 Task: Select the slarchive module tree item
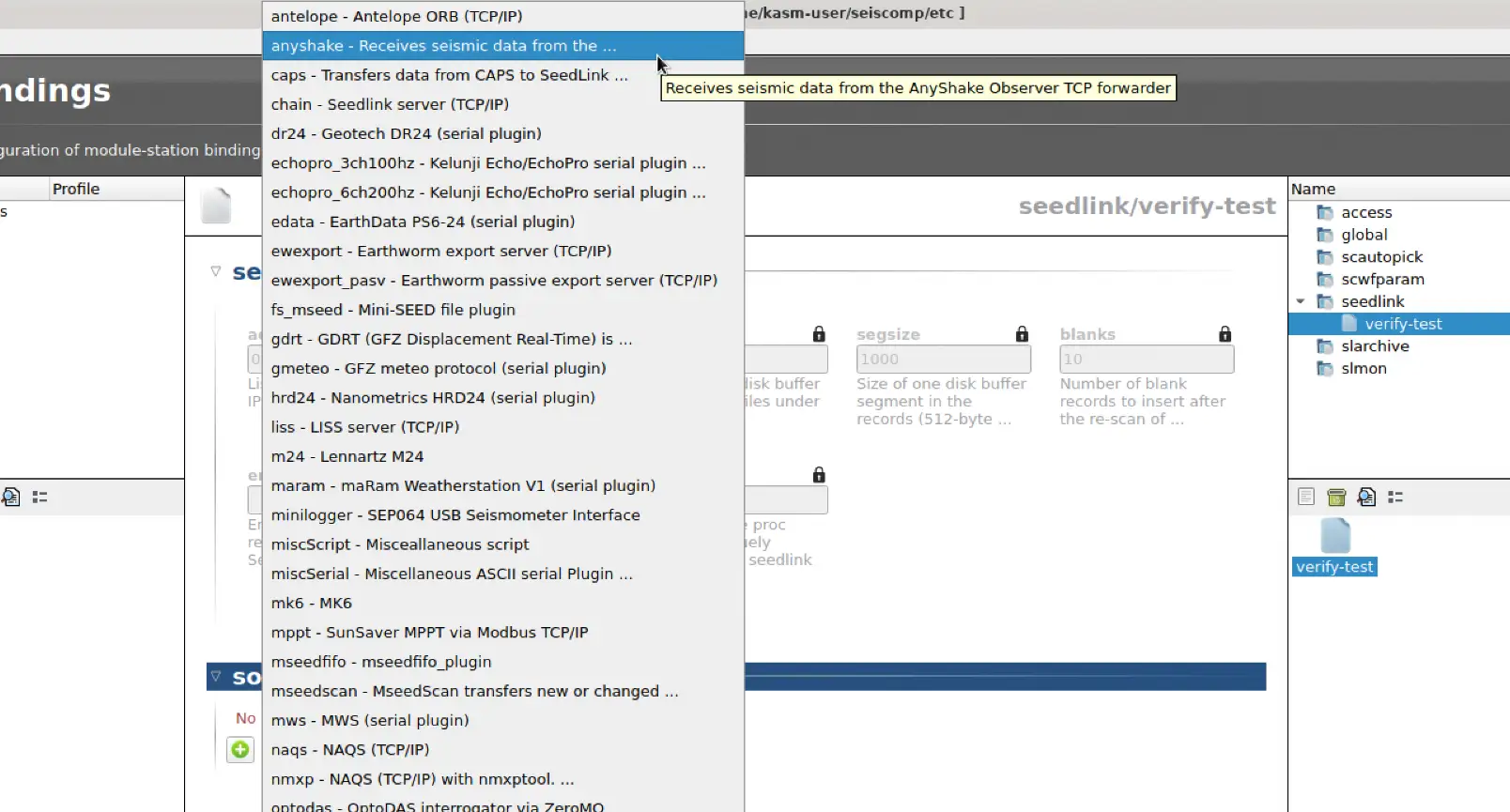[1375, 346]
